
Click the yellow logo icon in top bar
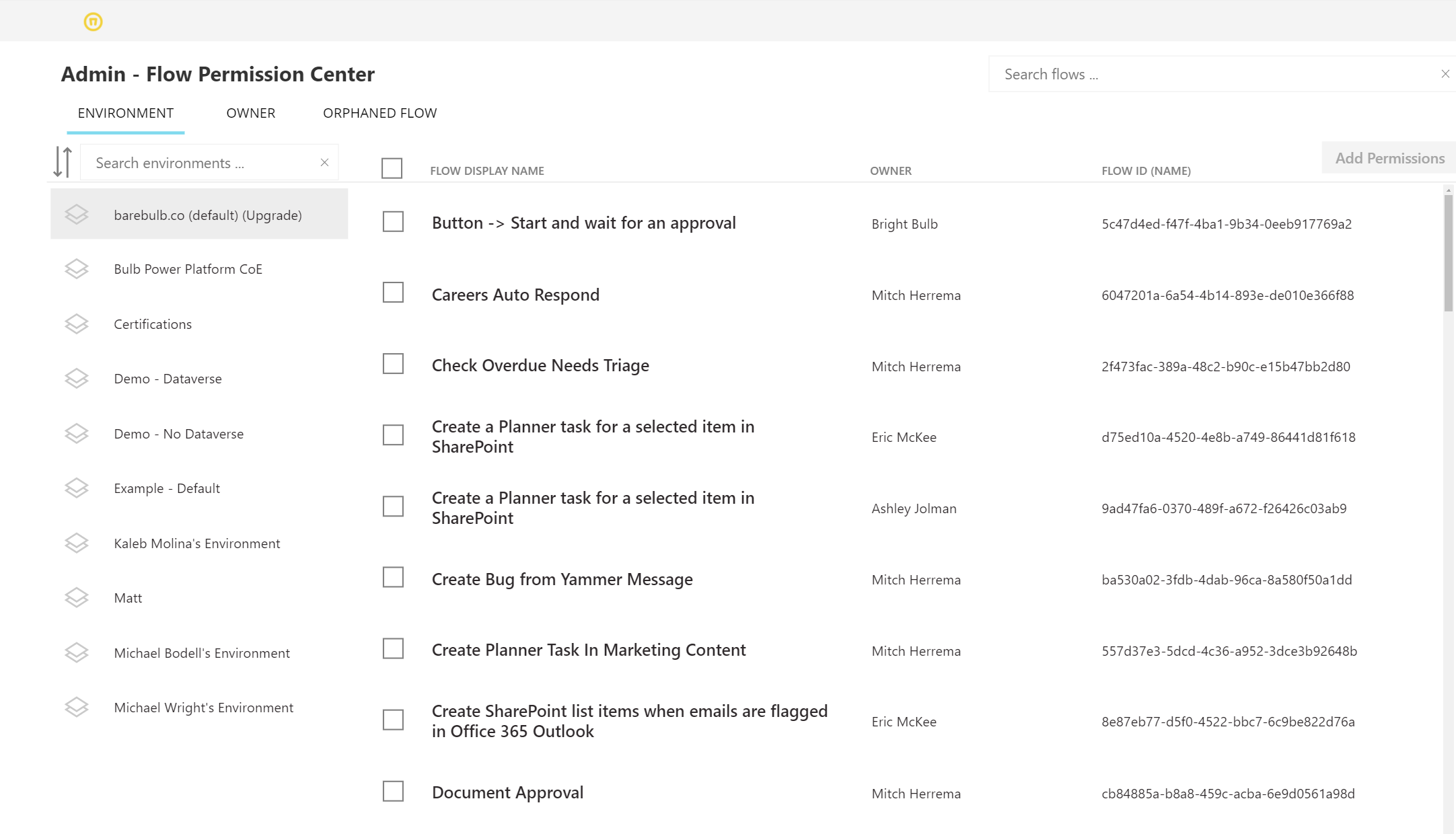point(94,21)
